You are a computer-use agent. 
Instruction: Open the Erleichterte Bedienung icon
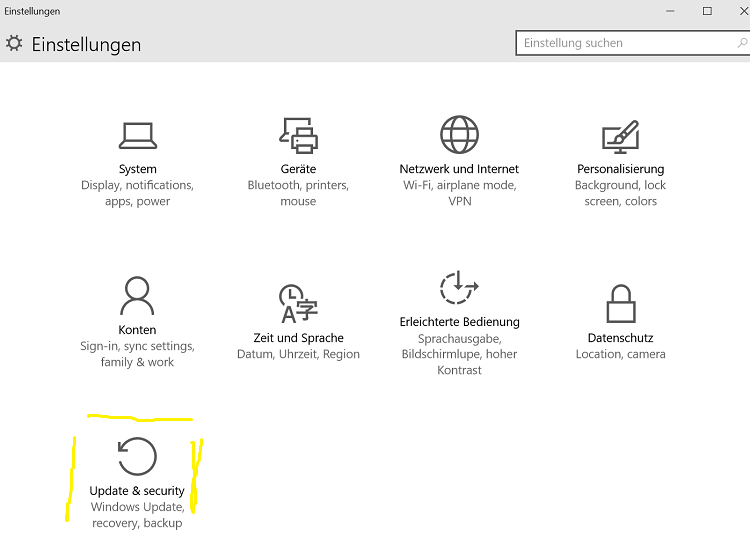click(459, 287)
